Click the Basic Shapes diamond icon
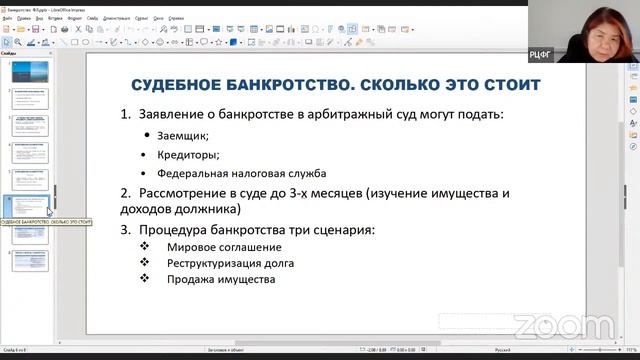Viewport: 640px width, 360px height. pos(145,42)
